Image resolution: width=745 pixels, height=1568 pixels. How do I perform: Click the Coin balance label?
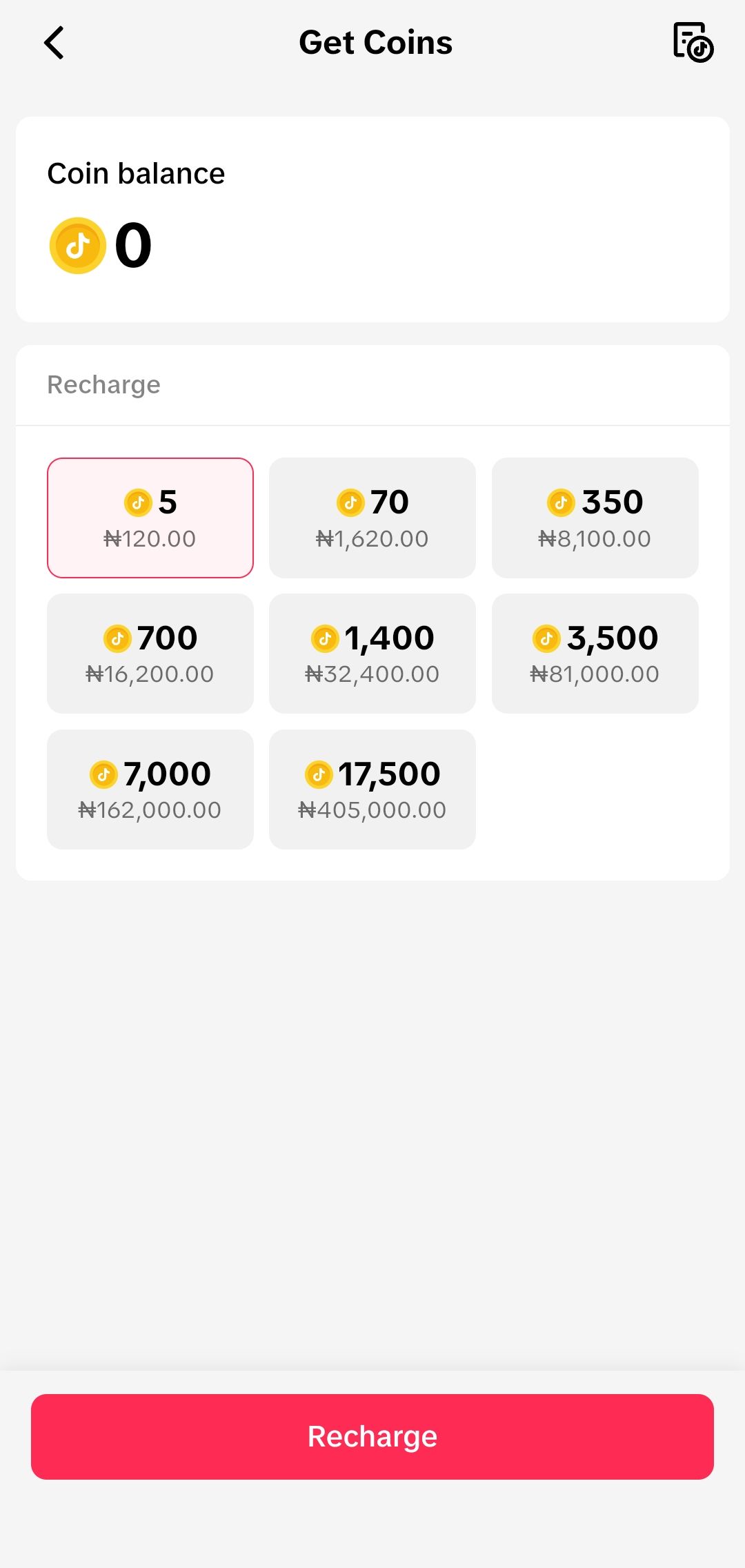(x=136, y=174)
